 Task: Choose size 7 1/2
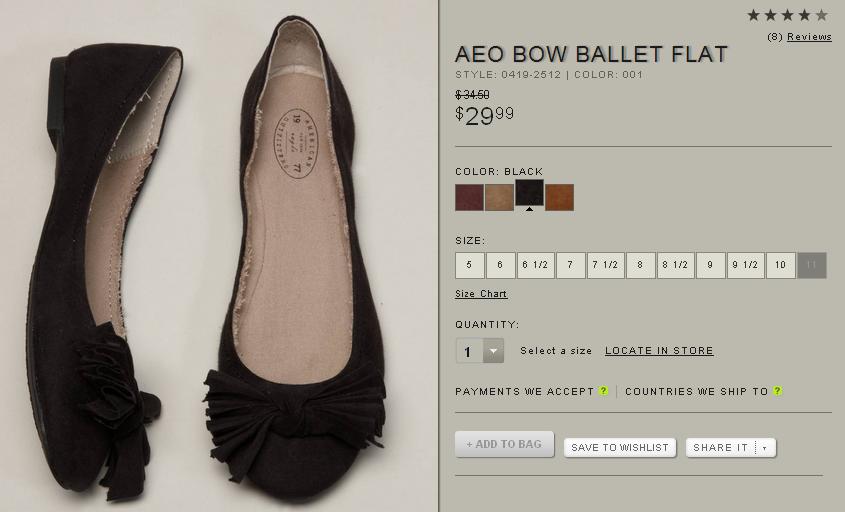tap(605, 265)
